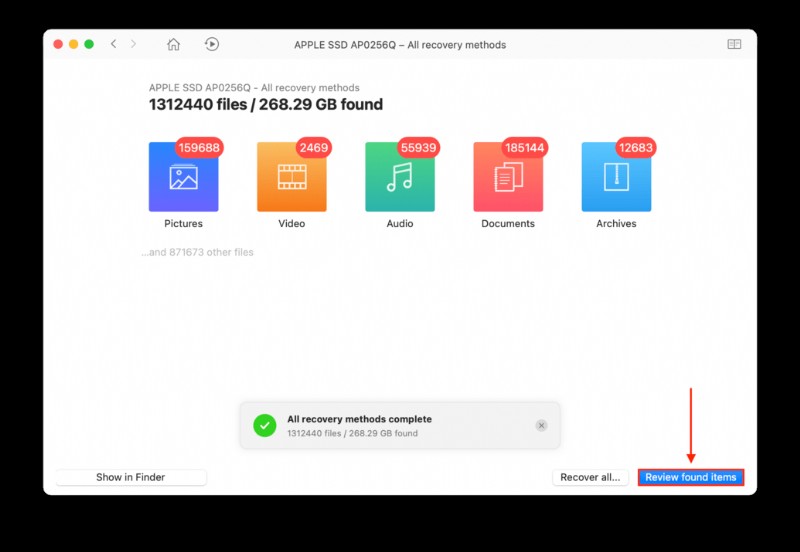The image size is (800, 552).
Task: Click the Archives label text
Action: coord(616,223)
